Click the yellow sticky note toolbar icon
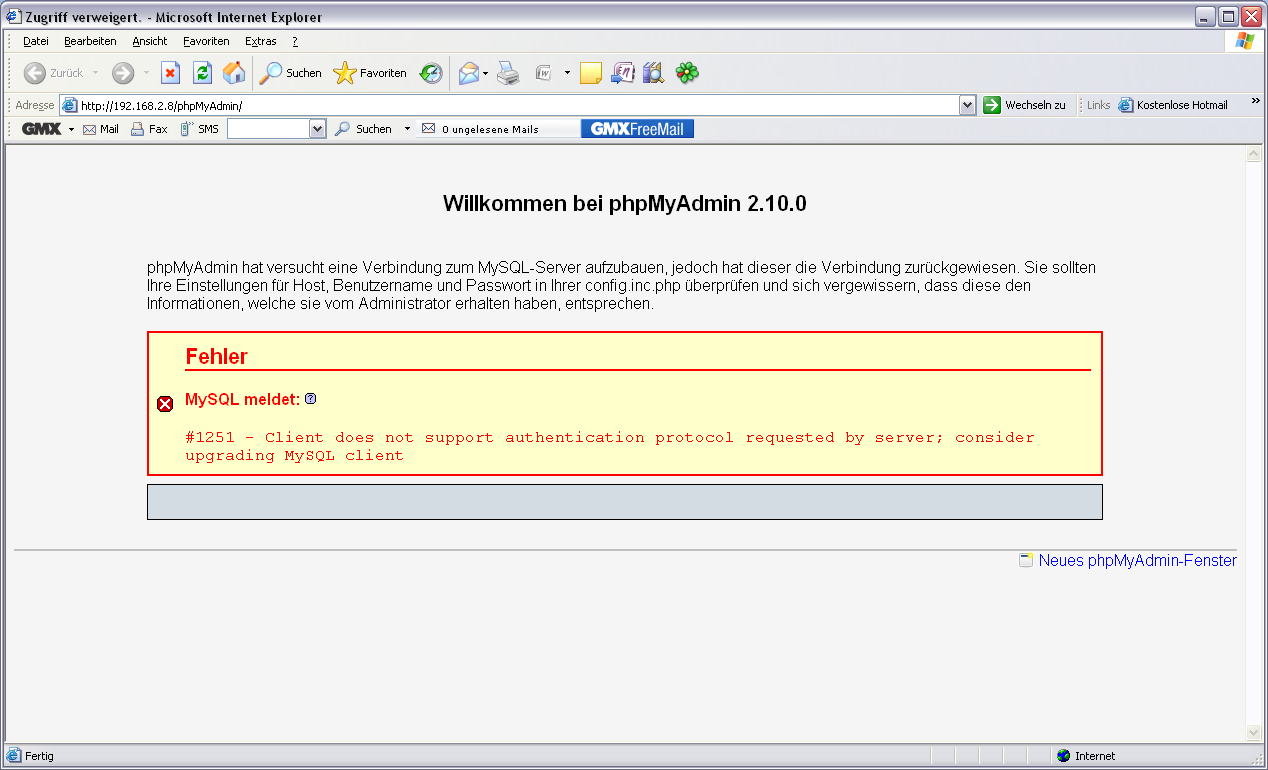The image size is (1268, 770). 591,73
